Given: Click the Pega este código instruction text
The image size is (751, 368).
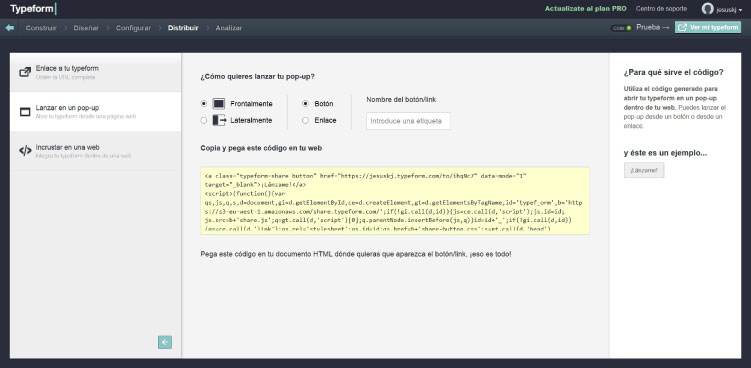Looking at the screenshot, I should coord(355,254).
